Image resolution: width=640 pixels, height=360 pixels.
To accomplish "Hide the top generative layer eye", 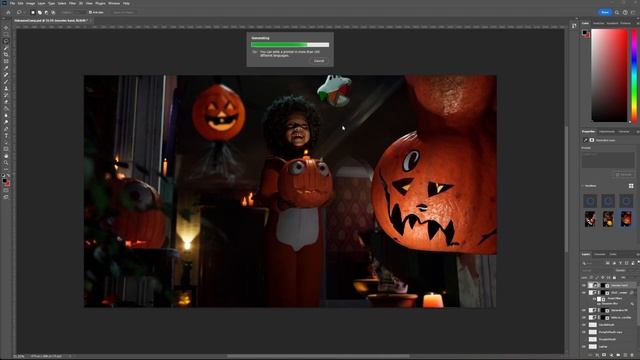I will pos(584,285).
